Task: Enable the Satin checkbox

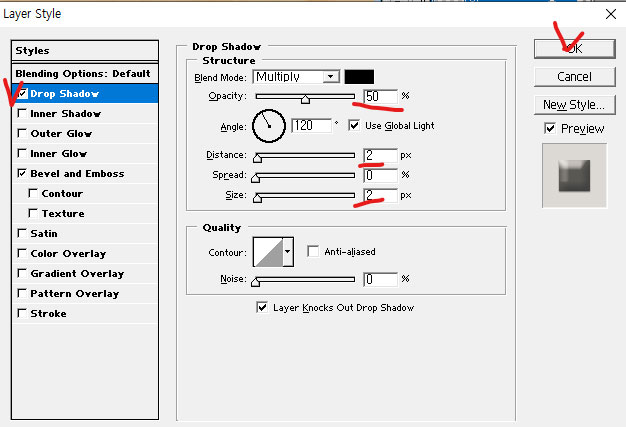Action: point(22,233)
